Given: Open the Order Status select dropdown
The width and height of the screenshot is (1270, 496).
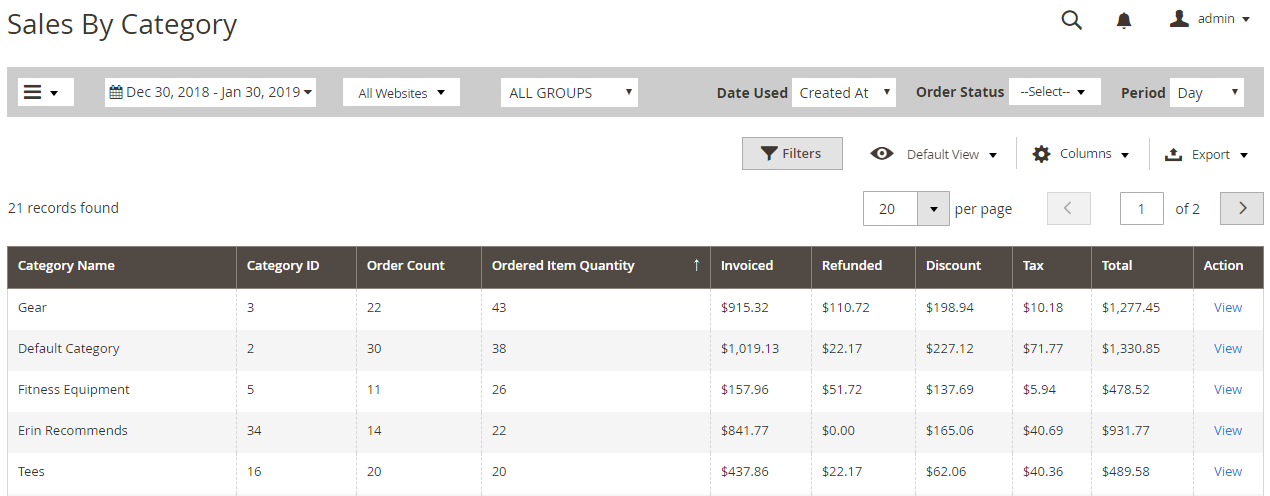Looking at the screenshot, I should (1054, 92).
